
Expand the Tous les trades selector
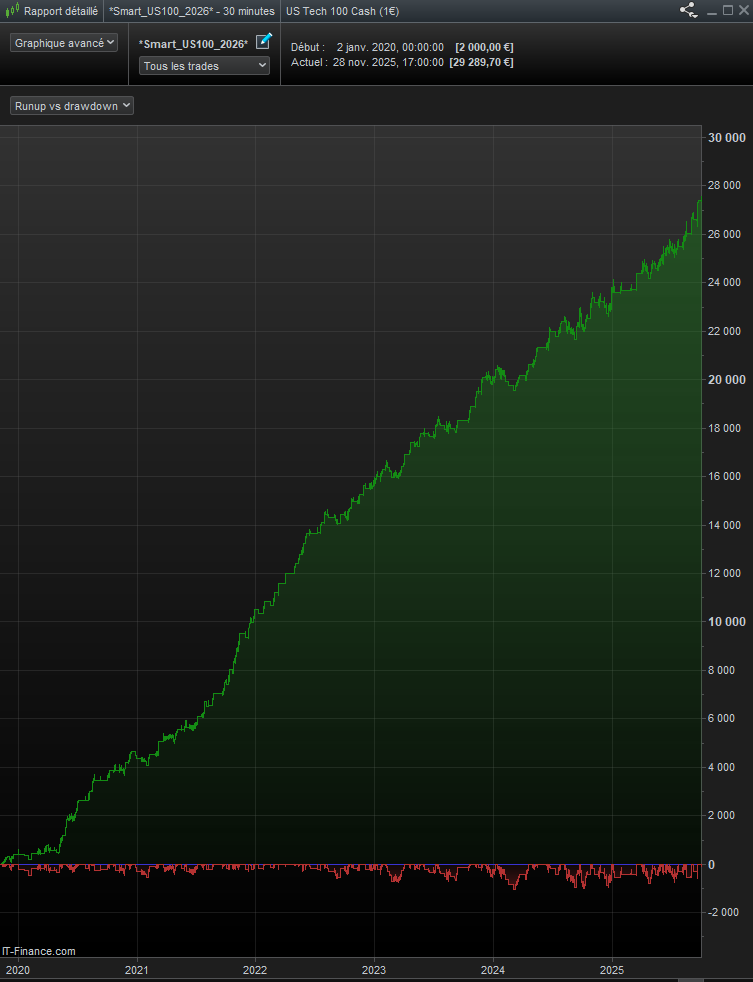(205, 66)
